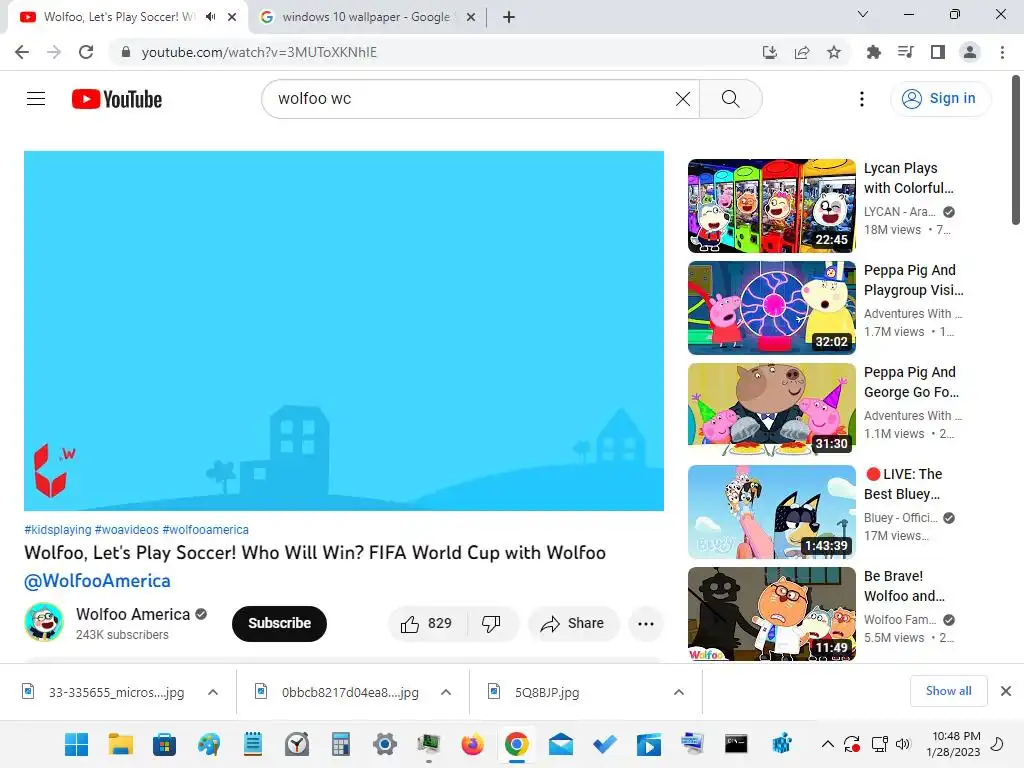Open Mail app from taskbar
The image size is (1024, 768).
[560, 744]
